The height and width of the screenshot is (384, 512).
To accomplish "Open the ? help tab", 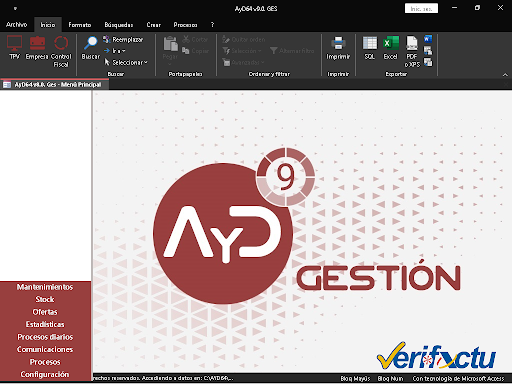I will pyautogui.click(x=212, y=25).
